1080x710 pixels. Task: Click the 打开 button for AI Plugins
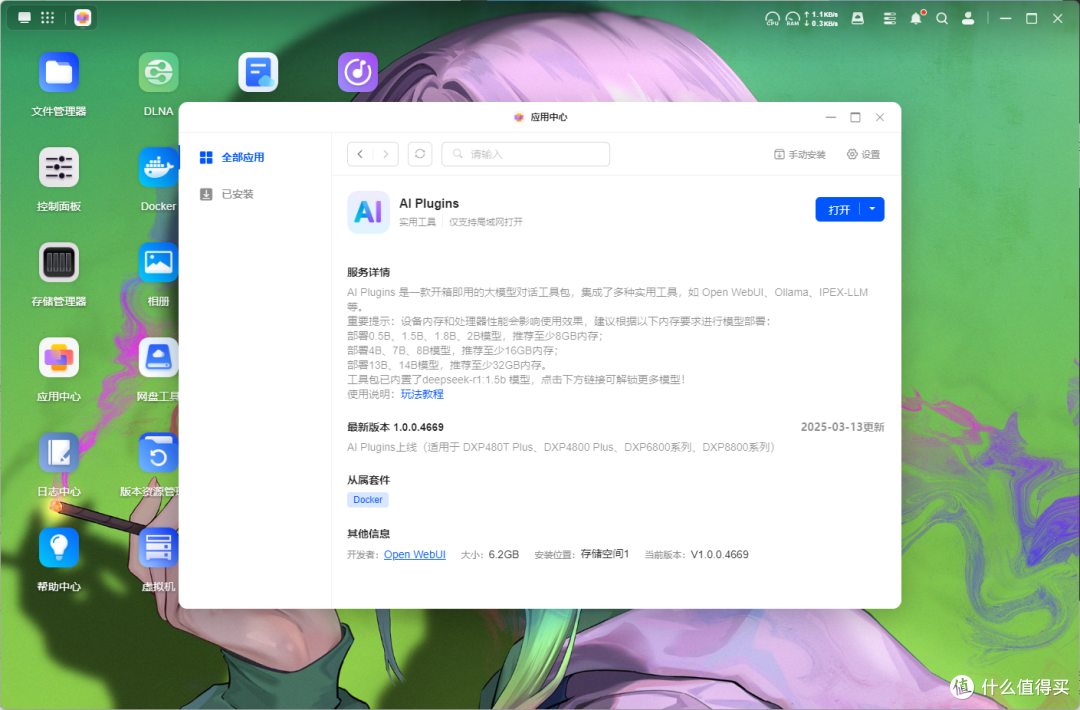[x=838, y=209]
